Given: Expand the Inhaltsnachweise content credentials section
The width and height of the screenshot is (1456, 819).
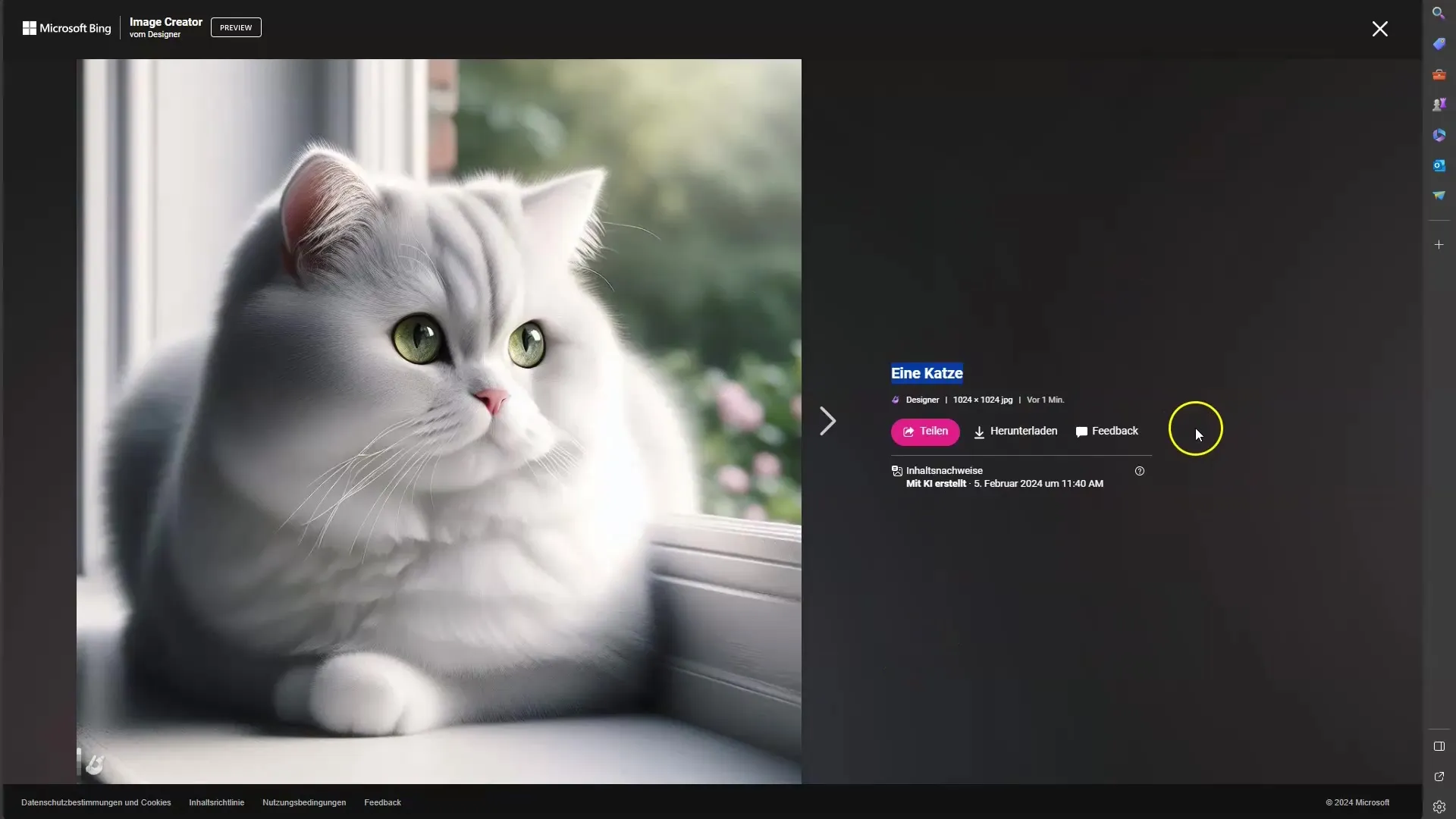Looking at the screenshot, I should click(944, 470).
